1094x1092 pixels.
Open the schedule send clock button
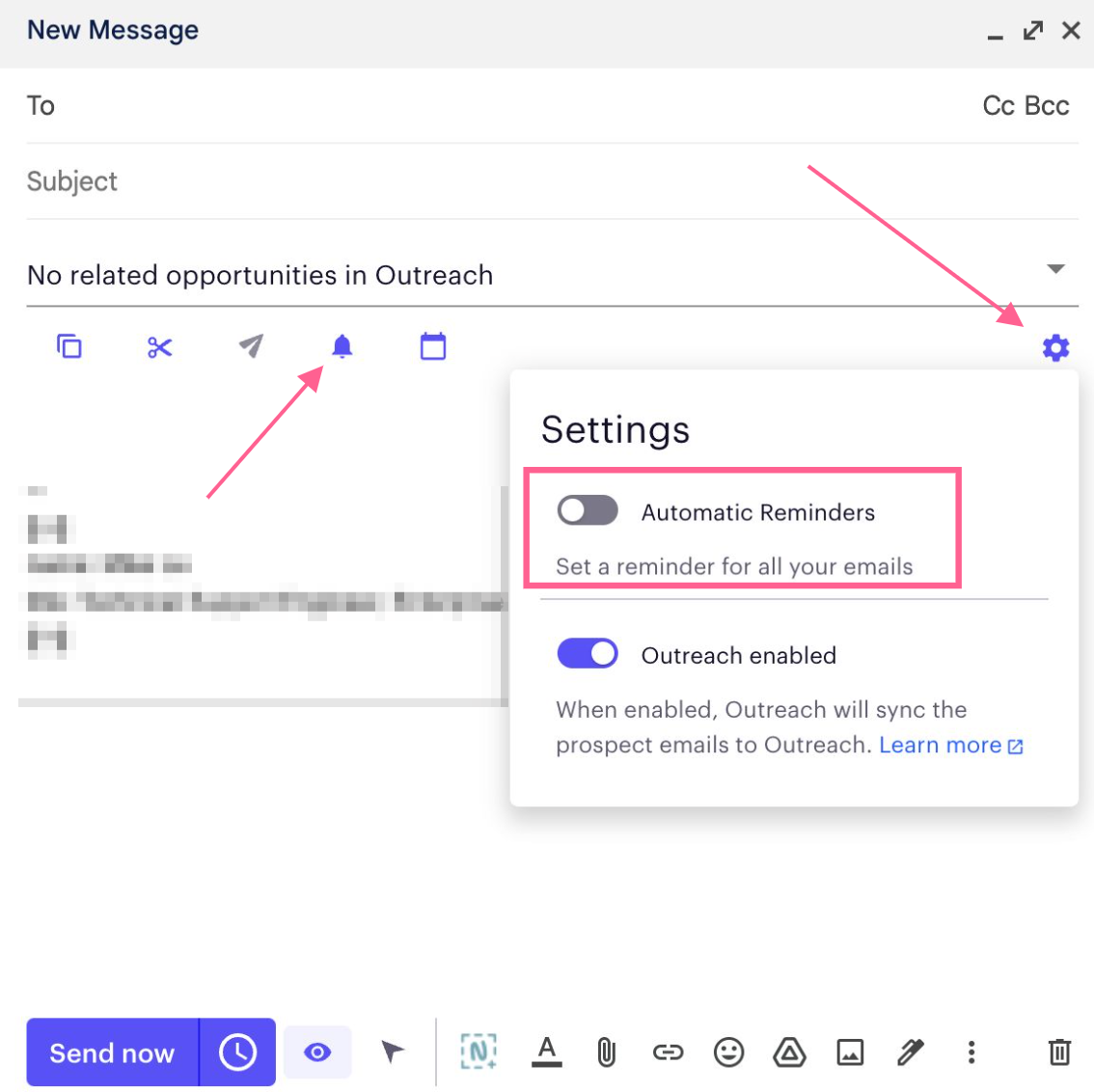pyautogui.click(x=238, y=1052)
